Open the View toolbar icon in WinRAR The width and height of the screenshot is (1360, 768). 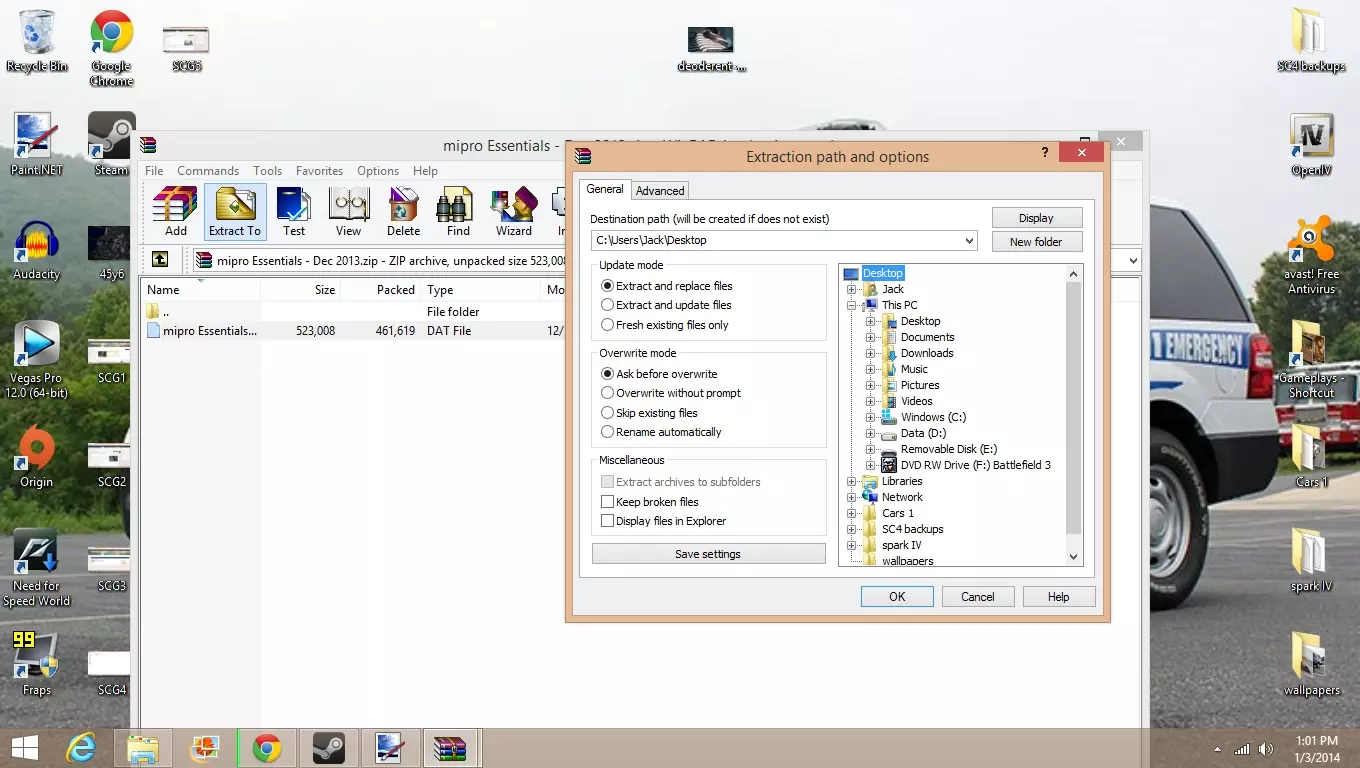pos(348,211)
